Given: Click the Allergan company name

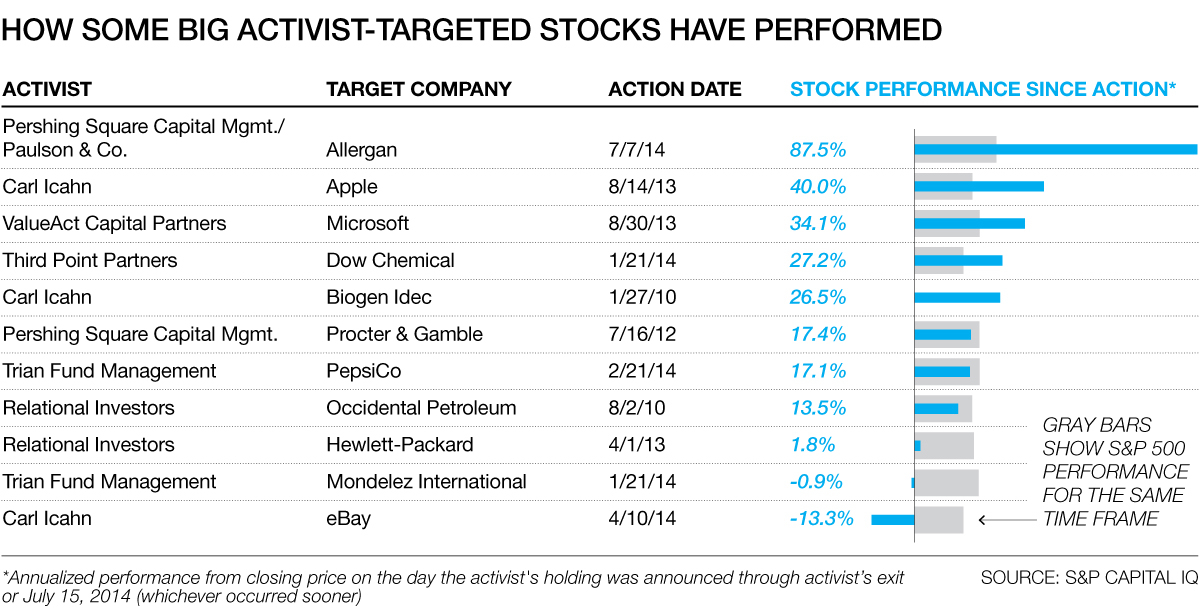Looking at the screenshot, I should click(362, 150).
